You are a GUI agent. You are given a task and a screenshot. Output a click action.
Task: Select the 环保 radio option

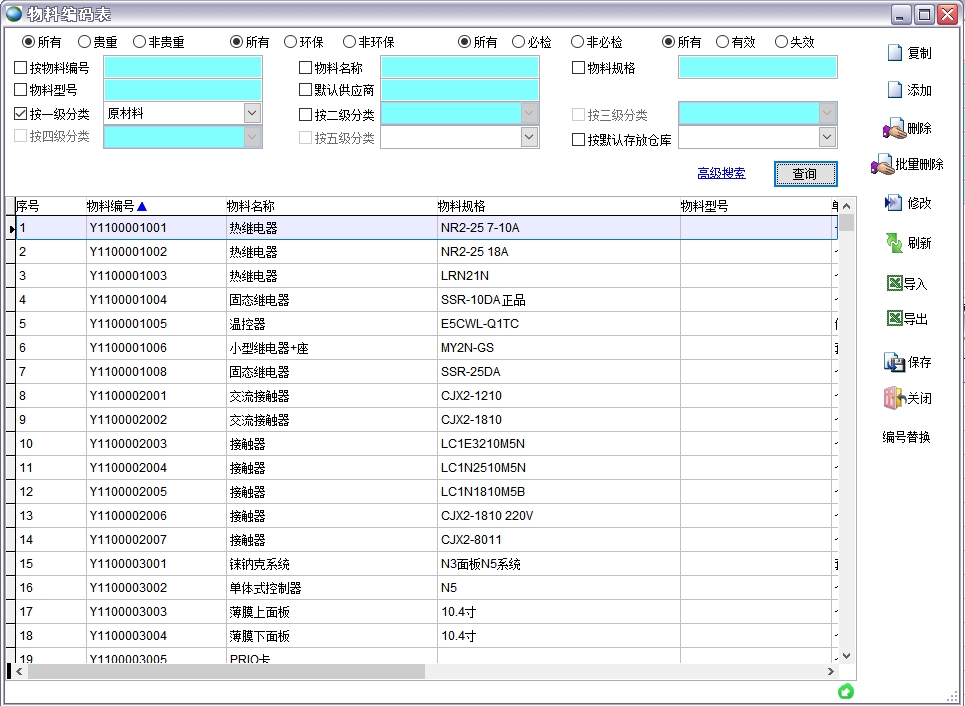(x=290, y=42)
